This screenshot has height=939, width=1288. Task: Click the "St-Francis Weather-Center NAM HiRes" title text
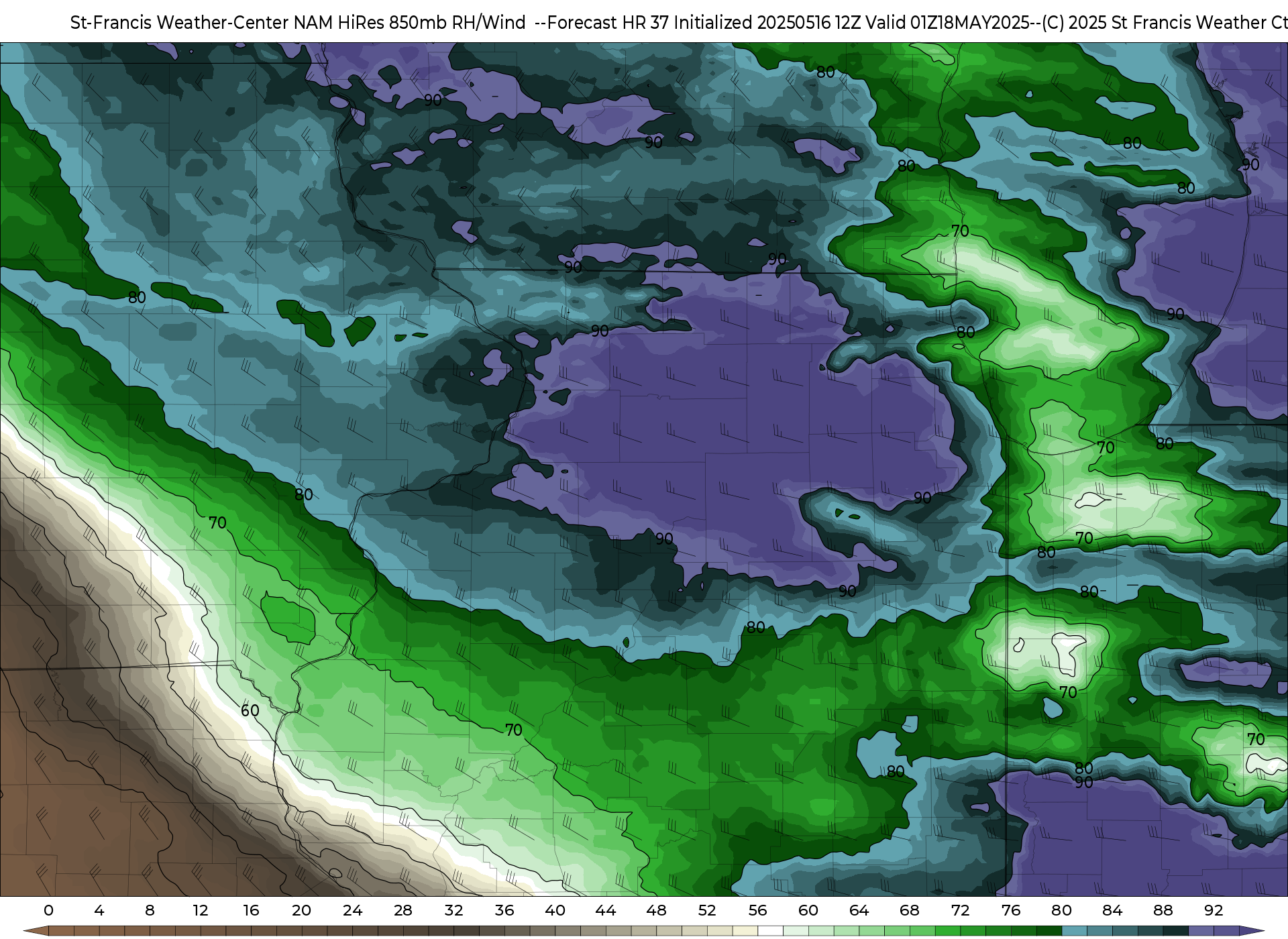point(227,23)
